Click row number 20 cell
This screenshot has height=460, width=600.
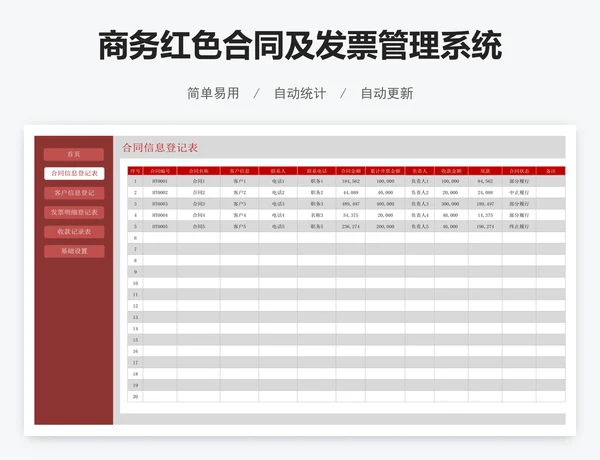pos(135,396)
